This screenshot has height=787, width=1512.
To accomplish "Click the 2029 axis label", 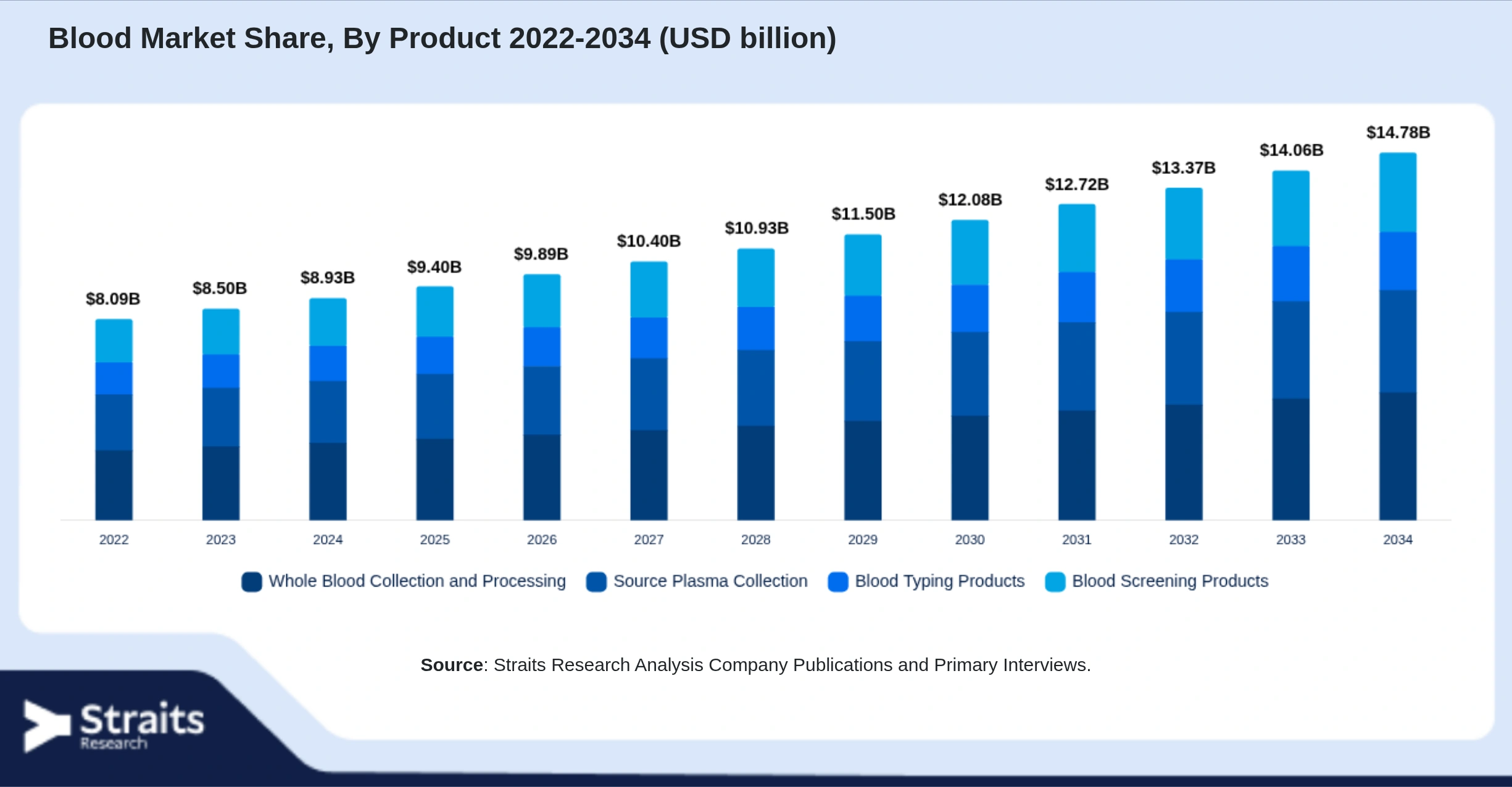I will point(863,540).
